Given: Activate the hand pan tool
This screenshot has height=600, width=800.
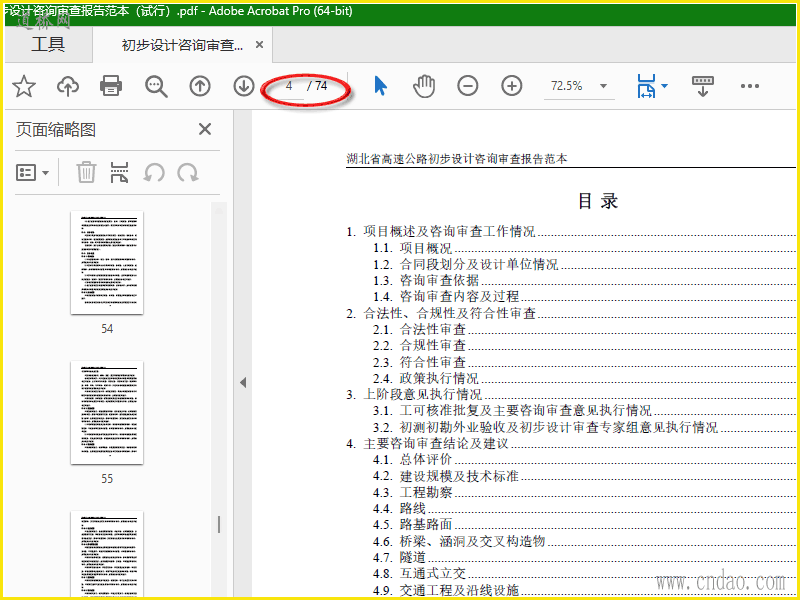Looking at the screenshot, I should [x=424, y=86].
